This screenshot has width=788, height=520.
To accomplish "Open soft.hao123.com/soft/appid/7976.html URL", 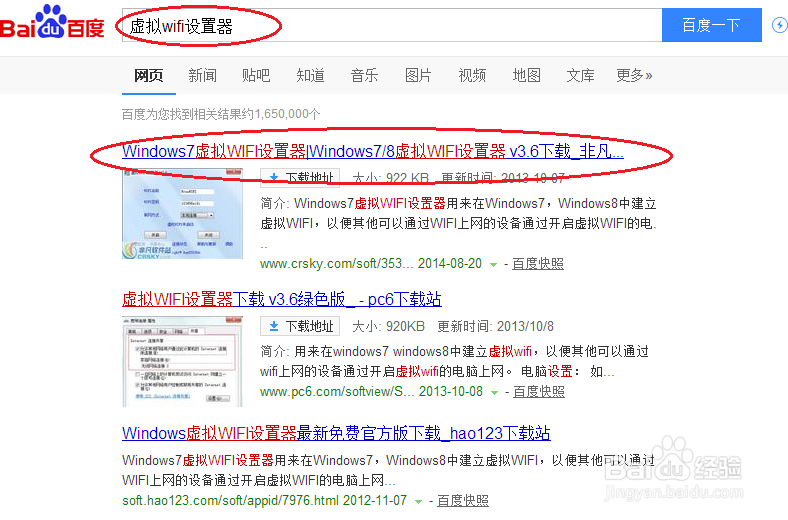I will (x=231, y=500).
